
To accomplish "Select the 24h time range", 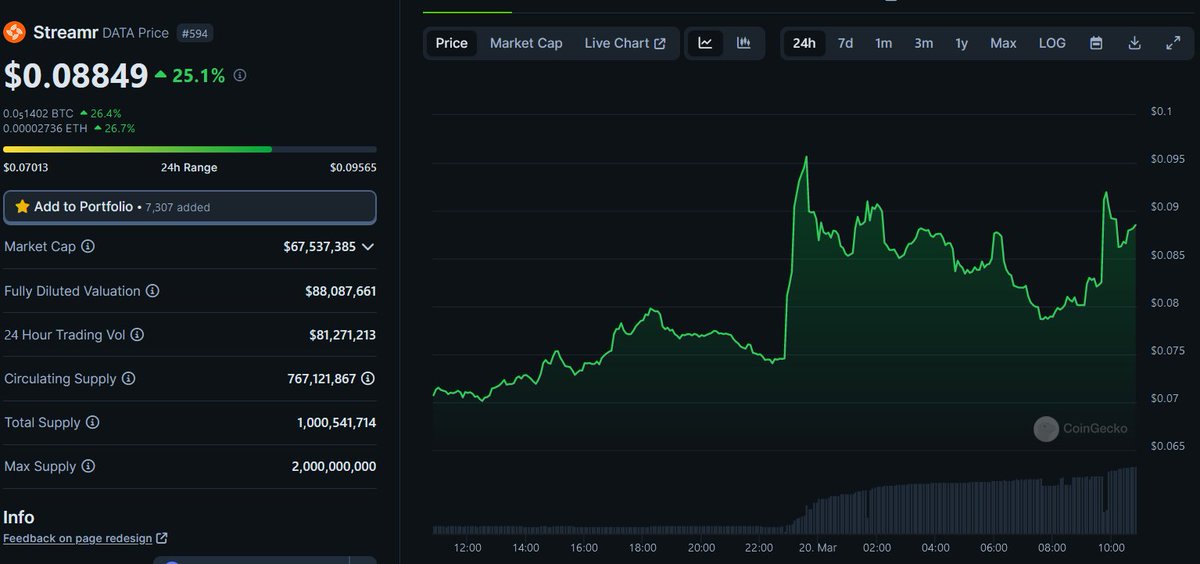I will tap(804, 43).
